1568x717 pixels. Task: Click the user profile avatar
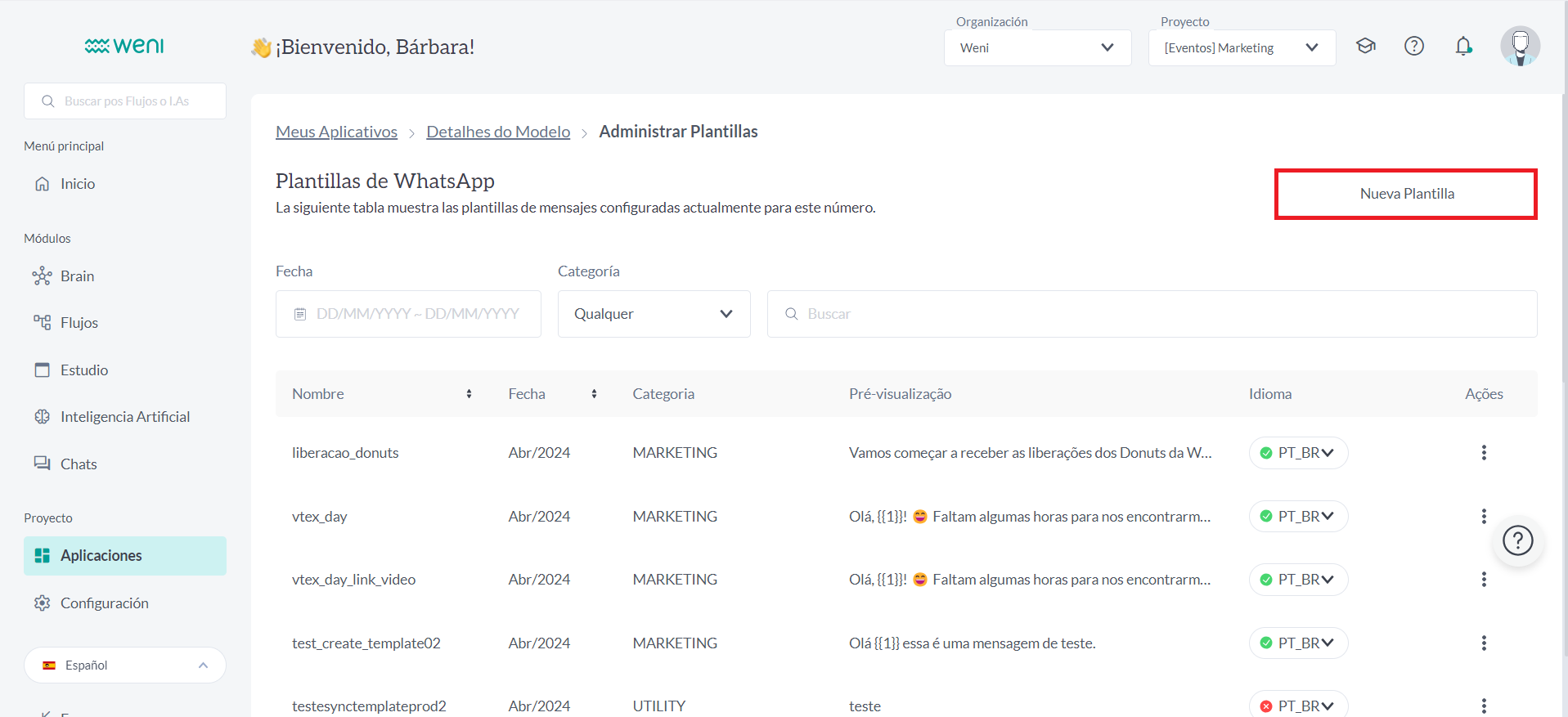coord(1520,47)
